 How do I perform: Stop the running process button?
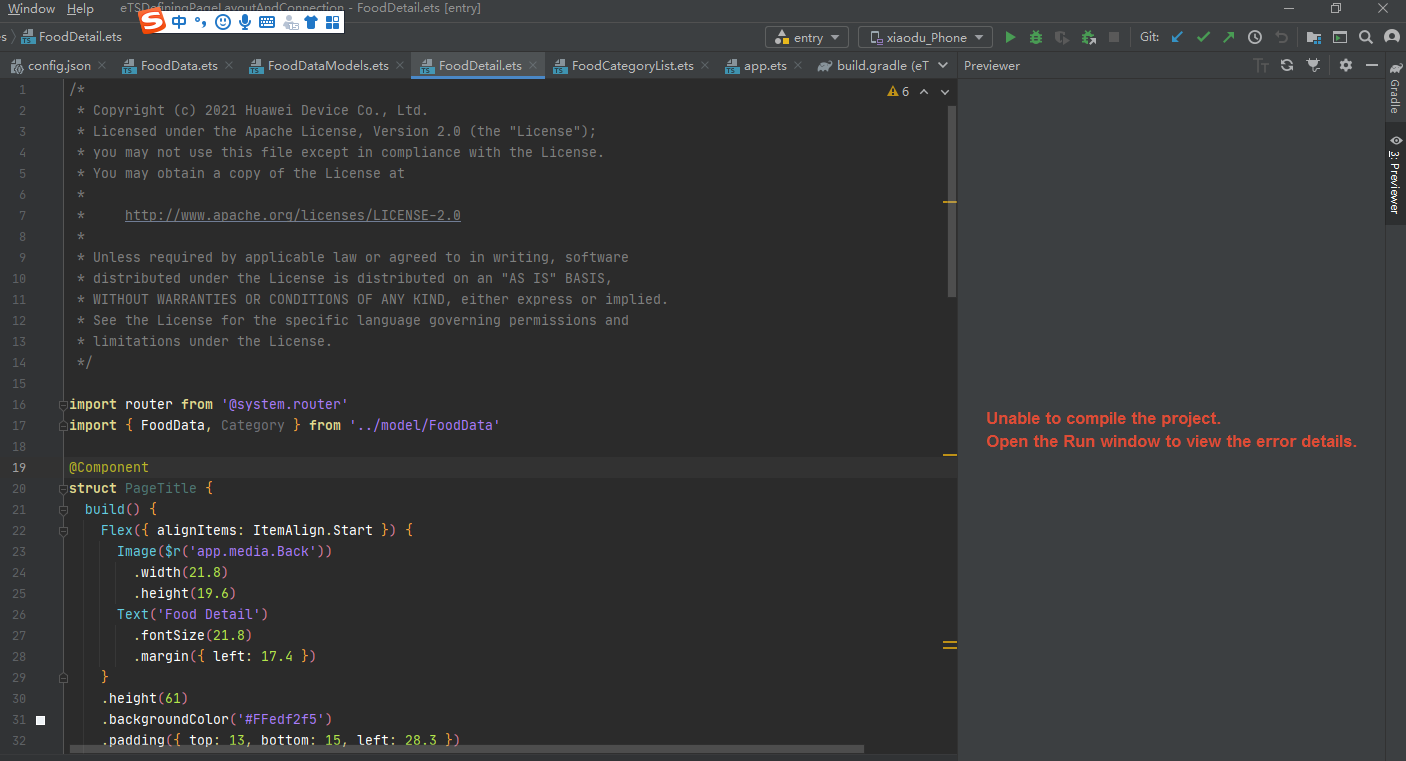pyautogui.click(x=1114, y=37)
